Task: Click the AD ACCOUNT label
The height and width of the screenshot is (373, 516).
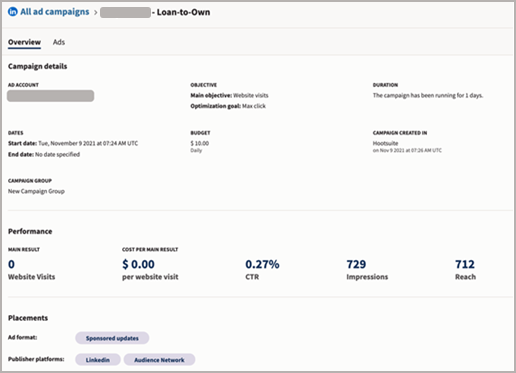Action: [x=23, y=85]
